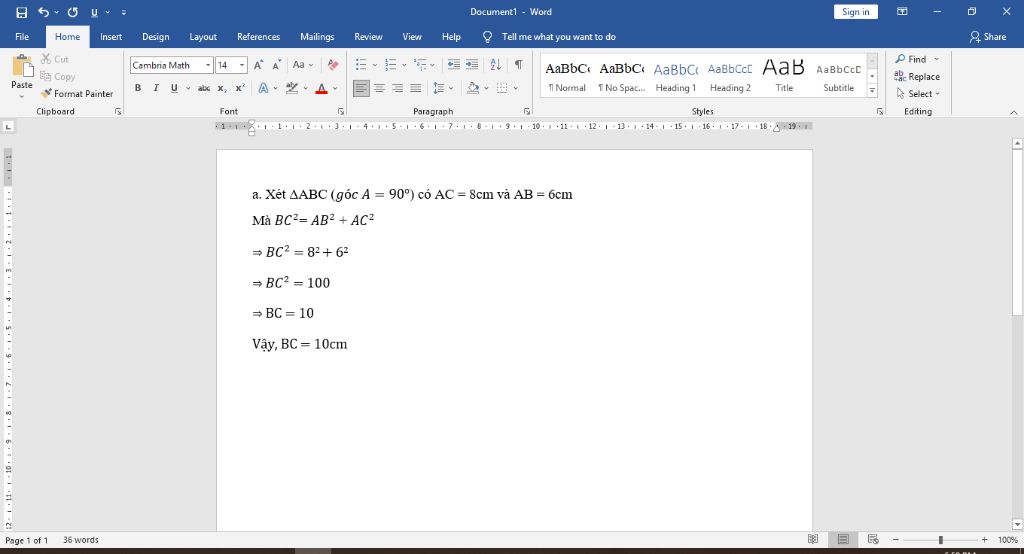Image resolution: width=1024 pixels, height=554 pixels.
Task: Click the Numbering list icon
Action: click(x=391, y=65)
